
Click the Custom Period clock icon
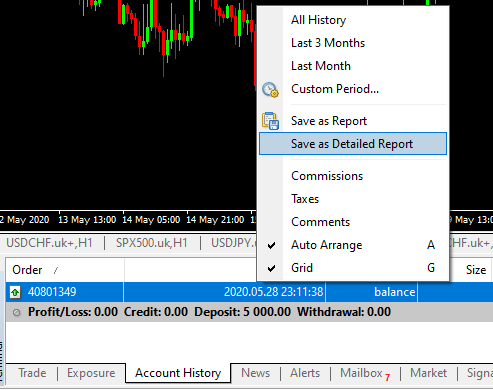tap(270, 90)
